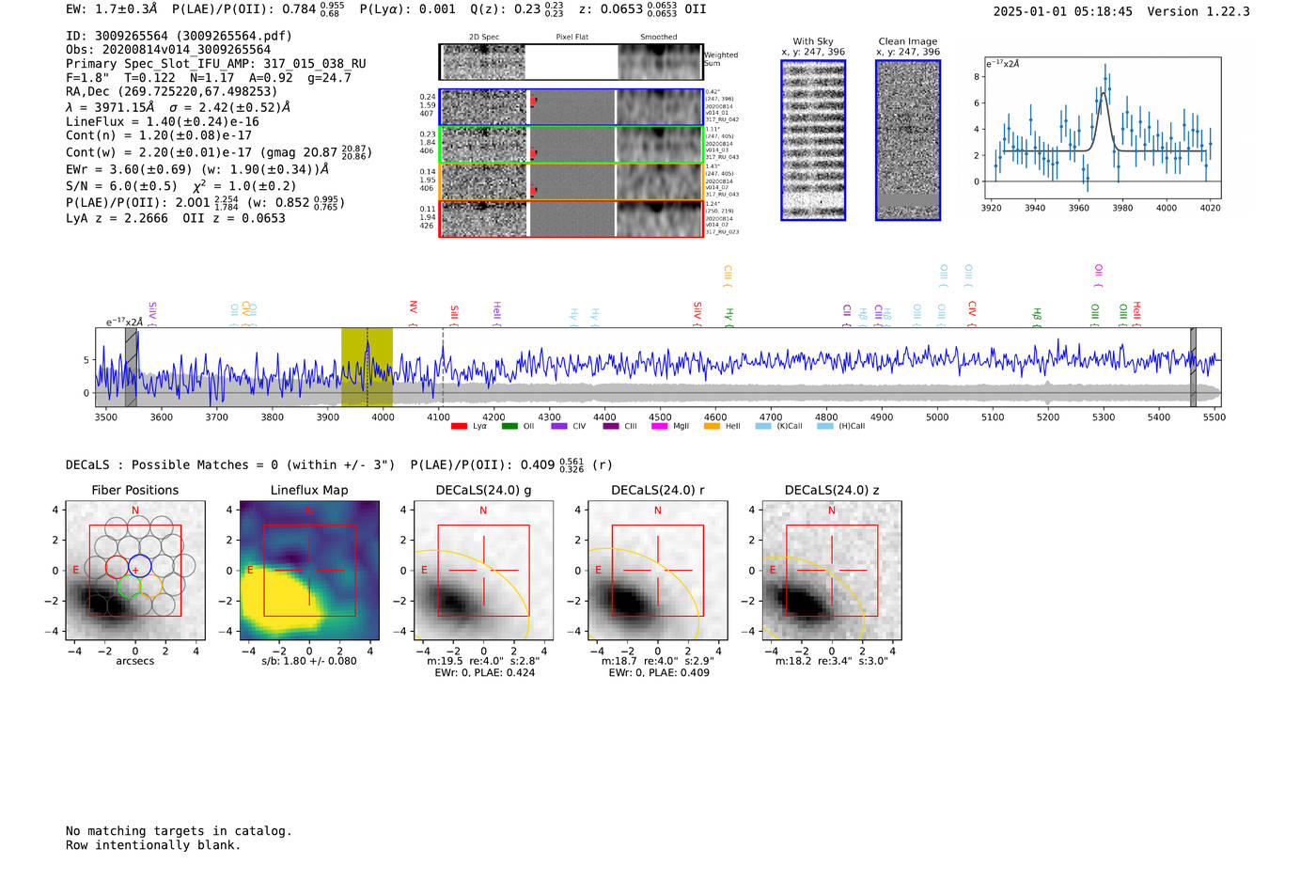This screenshot has height=896, width=1316.
Task: Click the LineFlux = 1.40(±0.24)e-16 value
Action: (x=163, y=122)
